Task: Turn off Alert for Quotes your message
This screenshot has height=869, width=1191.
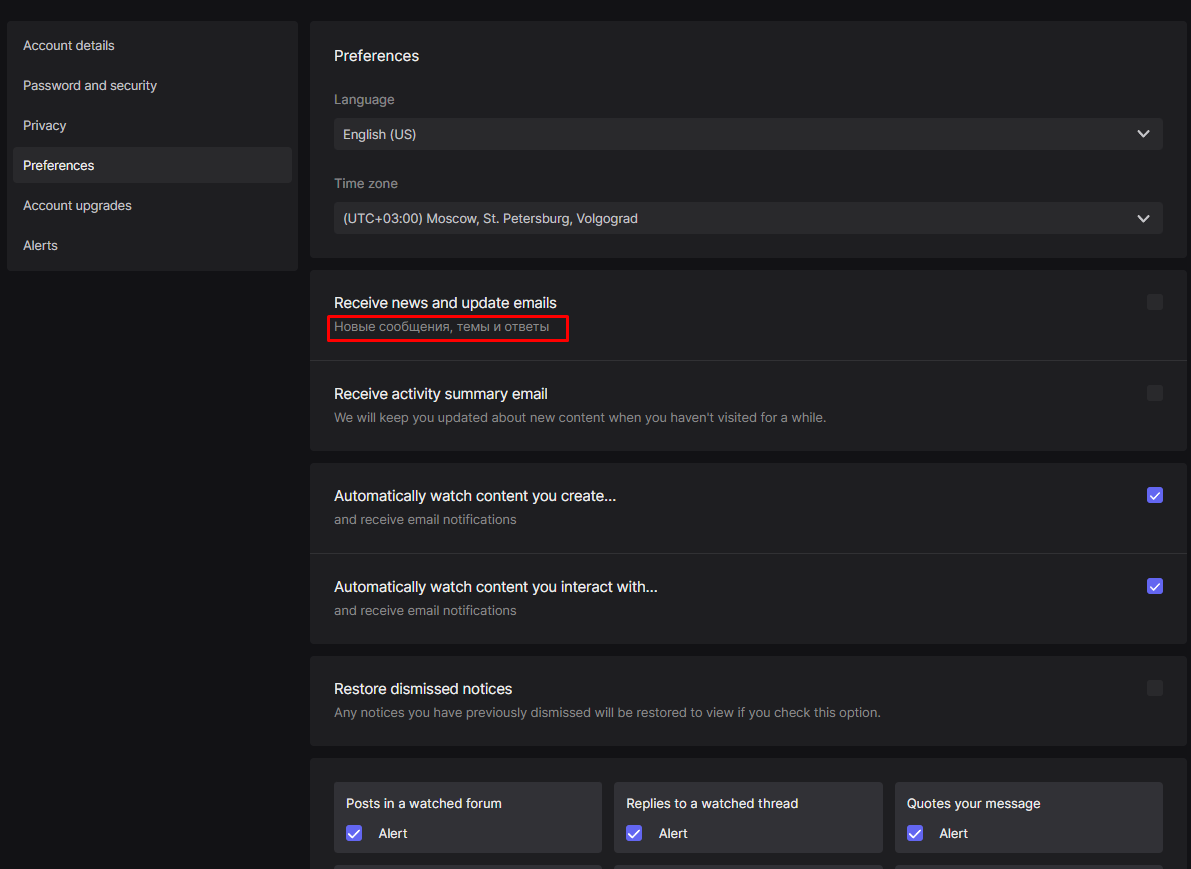Action: pos(915,833)
